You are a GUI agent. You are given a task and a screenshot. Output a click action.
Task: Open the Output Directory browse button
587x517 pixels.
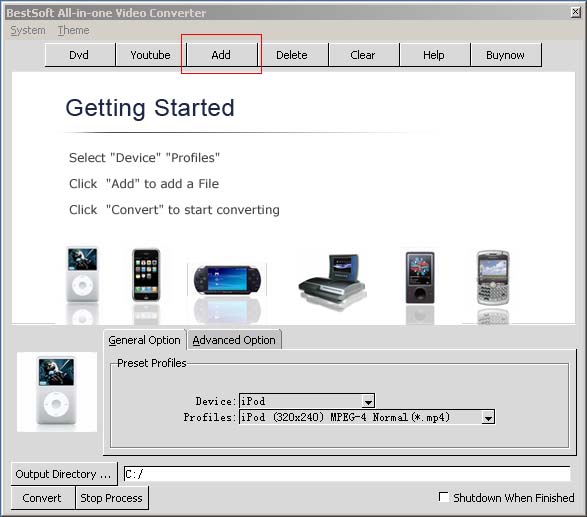pos(64,474)
